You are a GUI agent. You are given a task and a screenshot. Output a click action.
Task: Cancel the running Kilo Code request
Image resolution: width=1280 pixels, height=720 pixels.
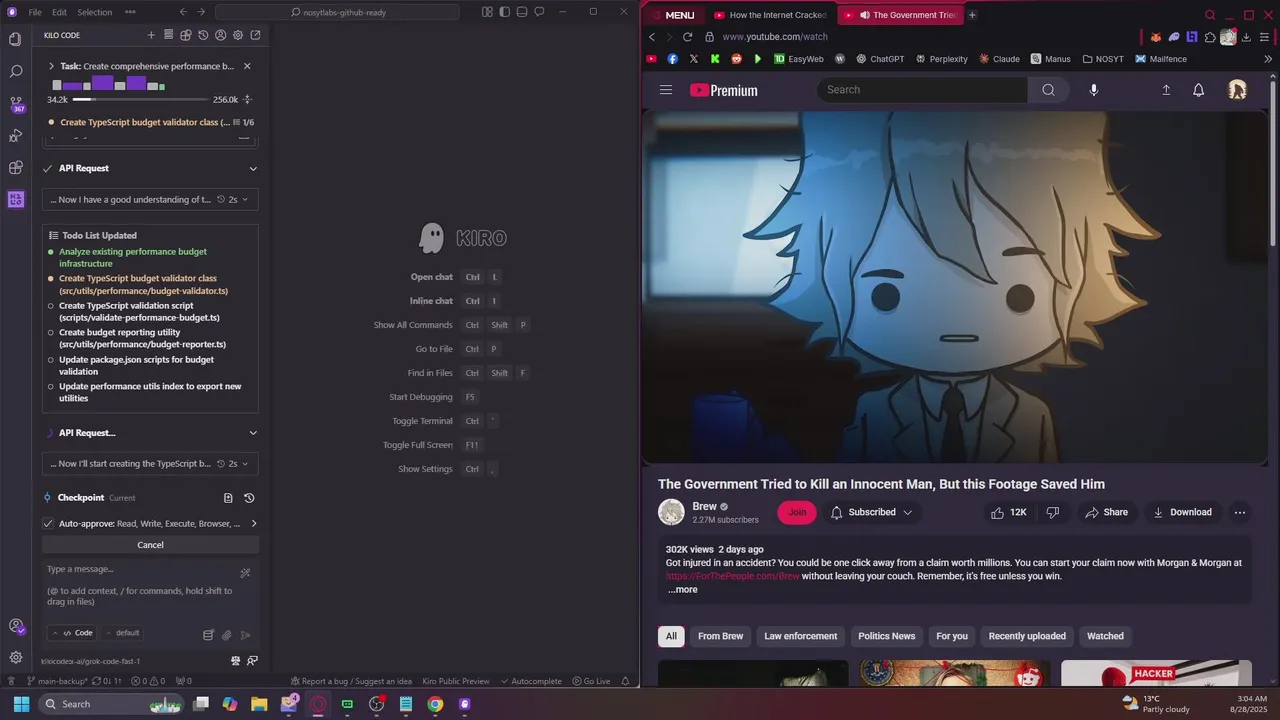150,545
